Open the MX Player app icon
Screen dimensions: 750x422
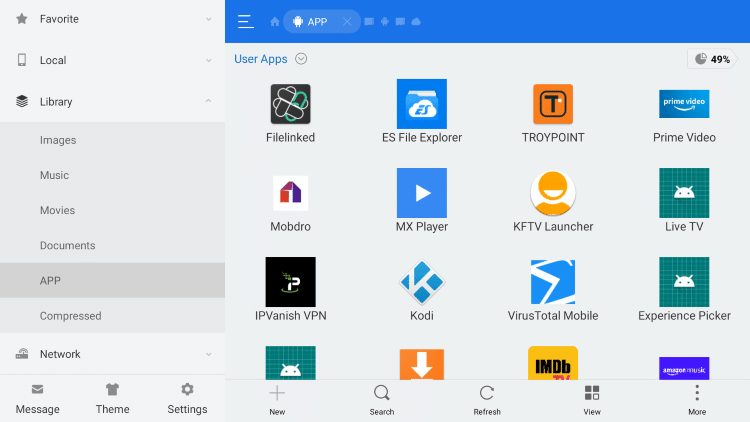[421, 193]
